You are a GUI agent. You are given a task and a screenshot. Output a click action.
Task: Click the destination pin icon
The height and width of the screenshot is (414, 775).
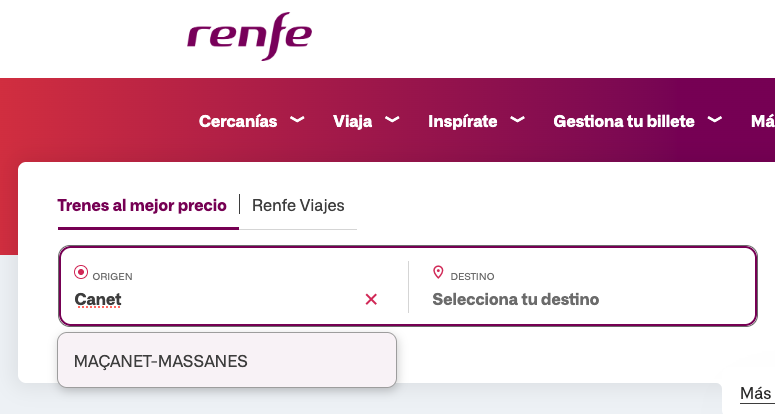(x=438, y=272)
